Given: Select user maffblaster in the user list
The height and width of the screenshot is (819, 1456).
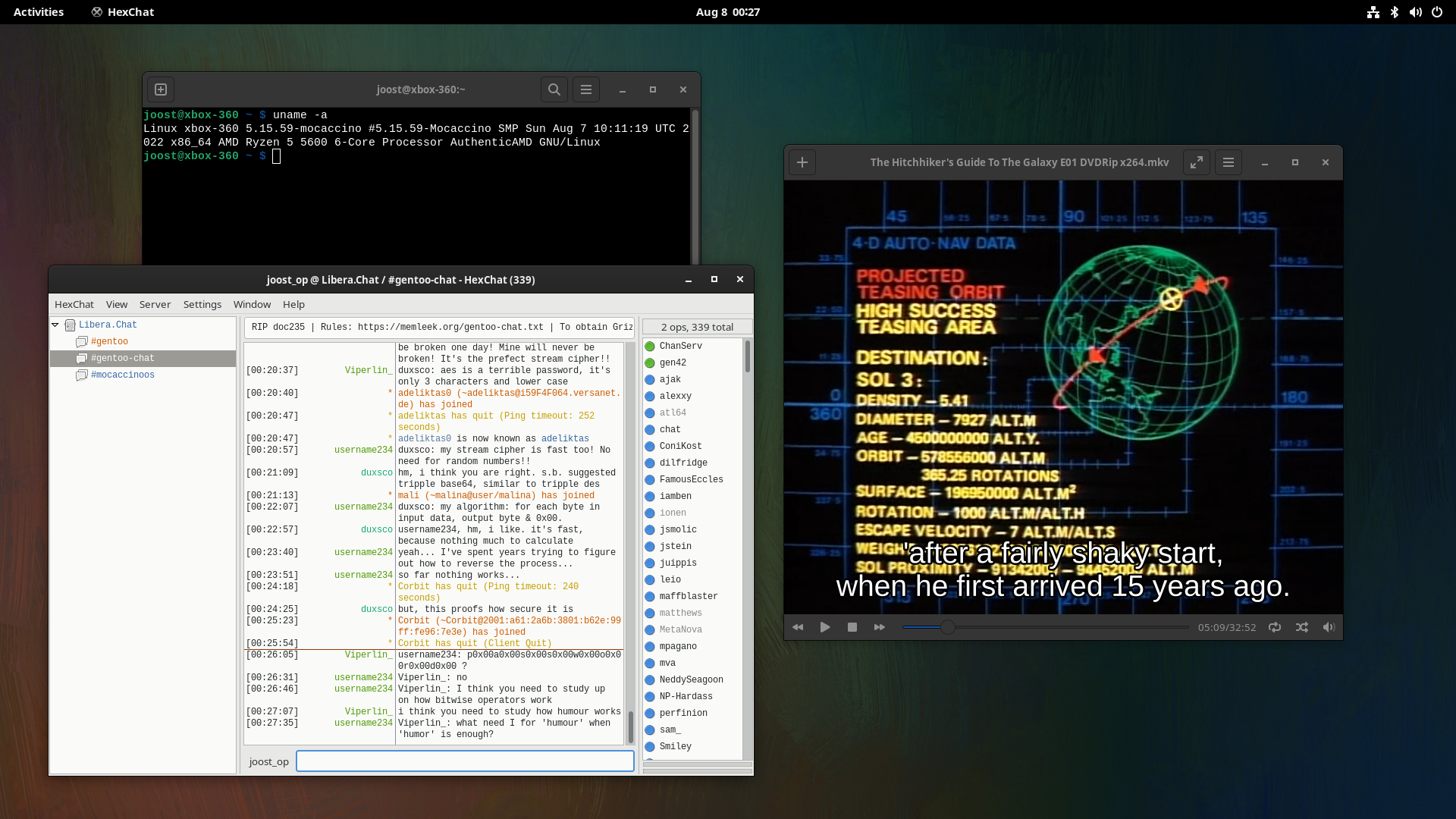Looking at the screenshot, I should [689, 596].
